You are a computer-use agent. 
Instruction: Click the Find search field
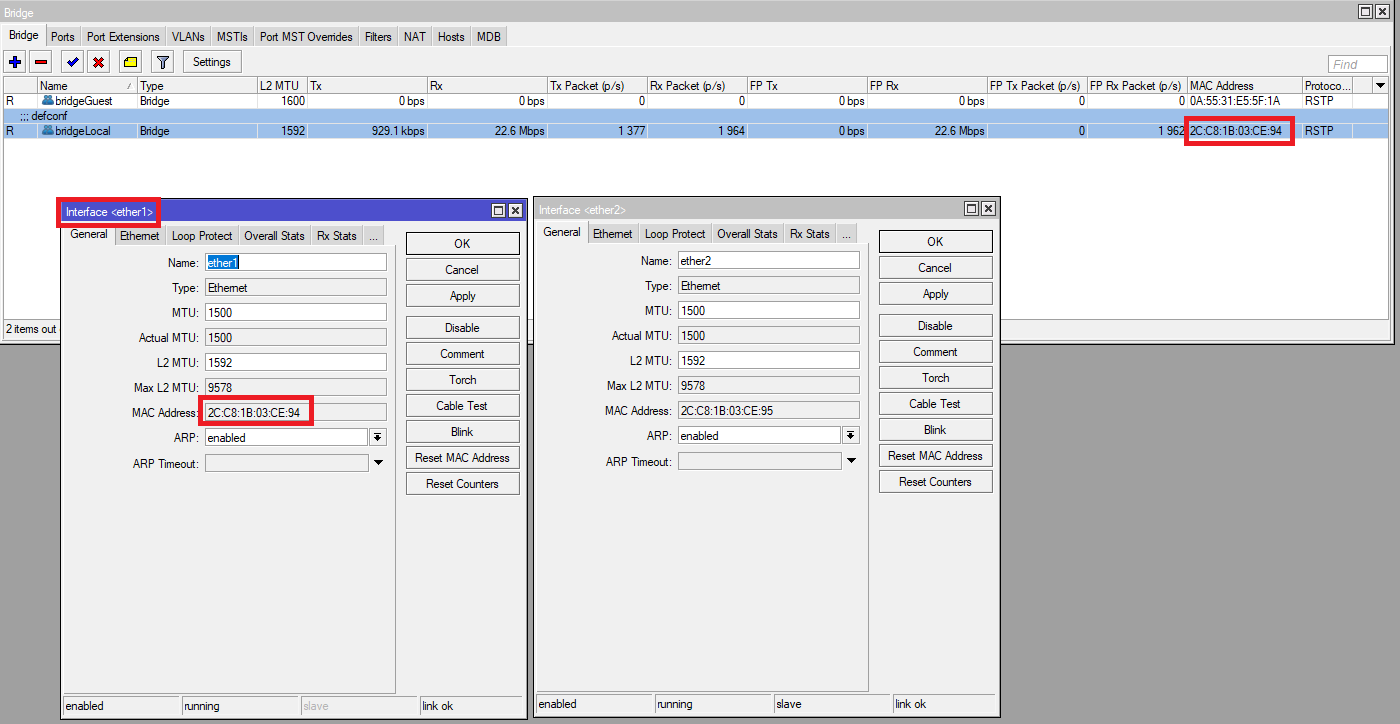click(x=1358, y=64)
